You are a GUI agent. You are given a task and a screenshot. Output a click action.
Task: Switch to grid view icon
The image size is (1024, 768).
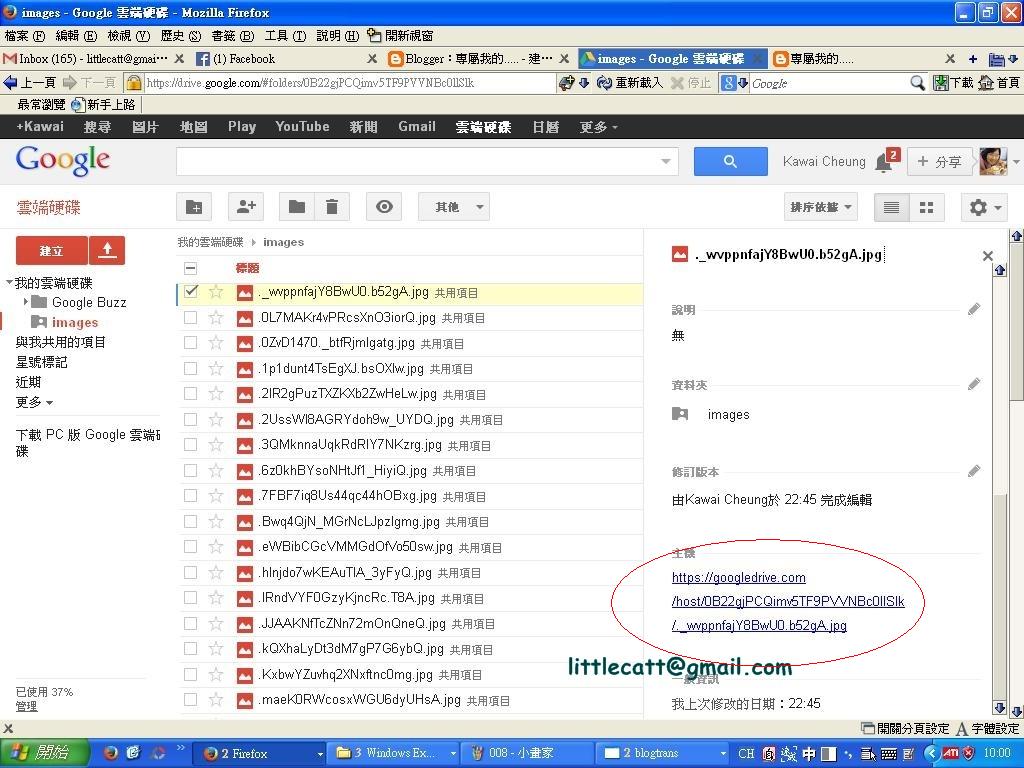(927, 208)
